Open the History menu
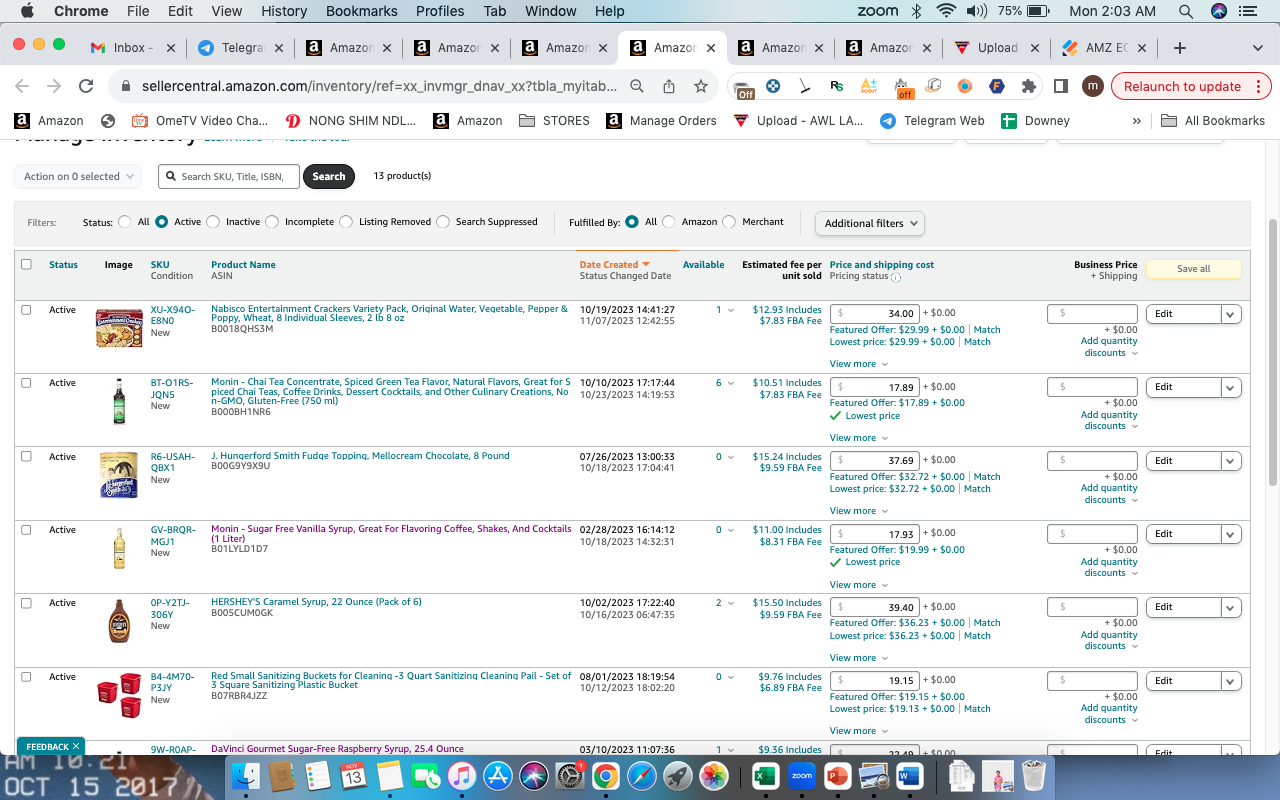Screen dimensions: 1280x800 (284, 11)
